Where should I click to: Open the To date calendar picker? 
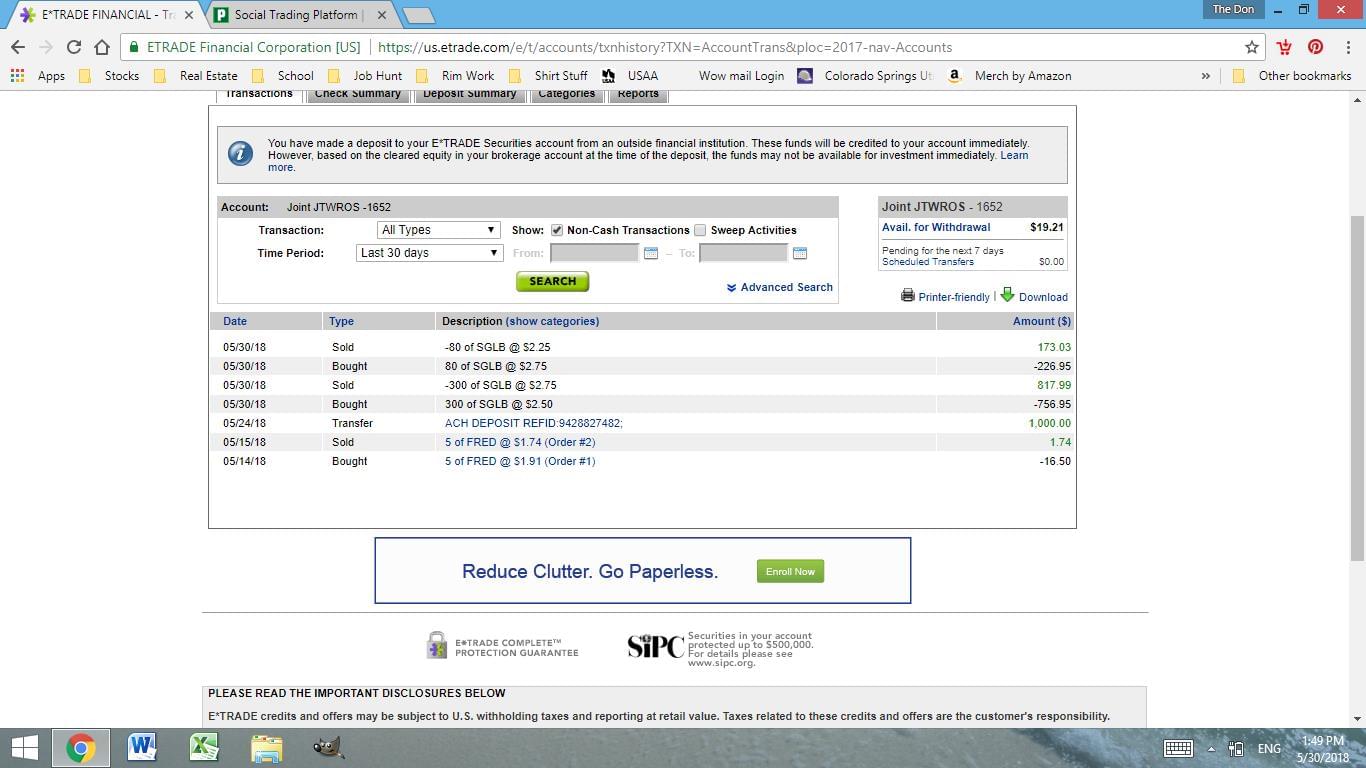pos(800,253)
